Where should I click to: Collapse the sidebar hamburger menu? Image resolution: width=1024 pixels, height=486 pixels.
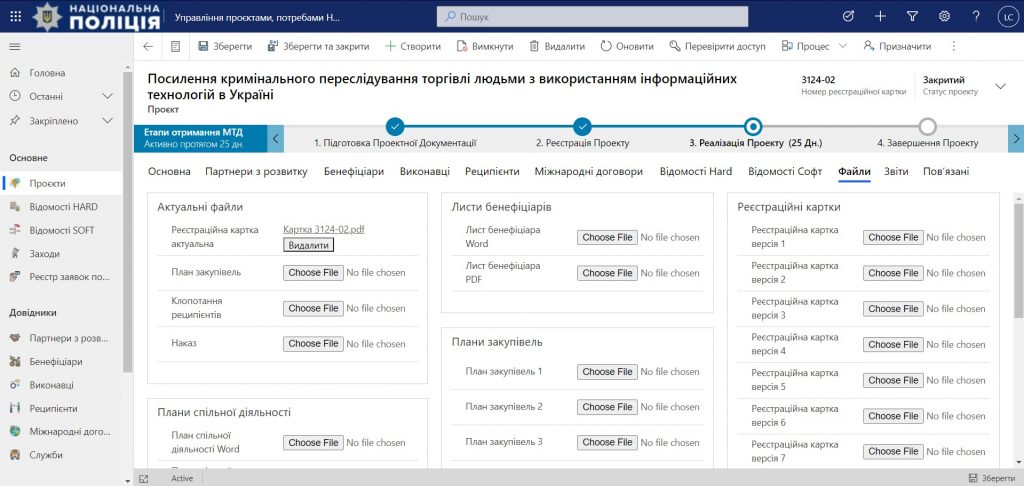point(15,47)
